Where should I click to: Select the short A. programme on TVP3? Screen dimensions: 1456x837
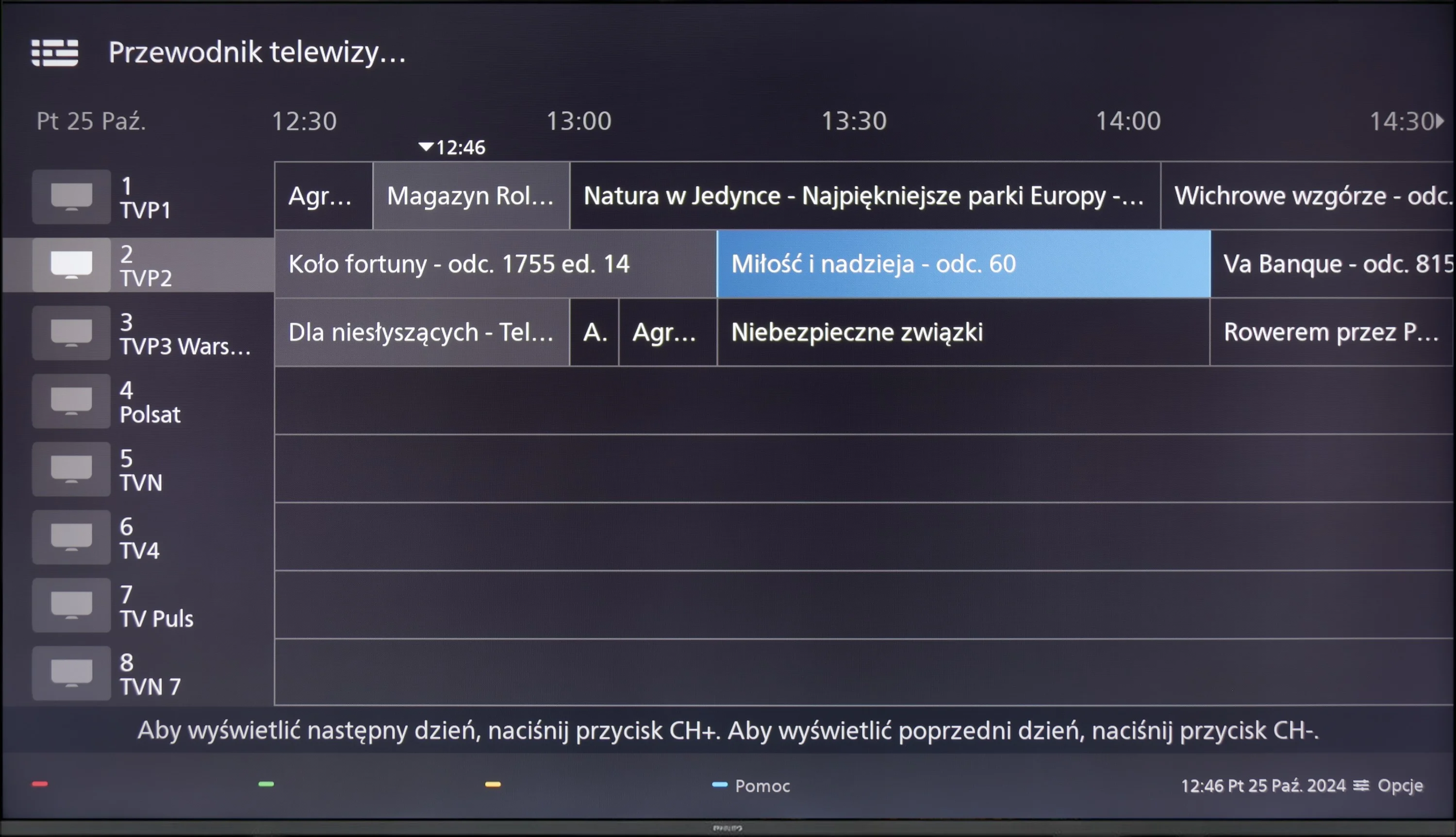(x=595, y=332)
